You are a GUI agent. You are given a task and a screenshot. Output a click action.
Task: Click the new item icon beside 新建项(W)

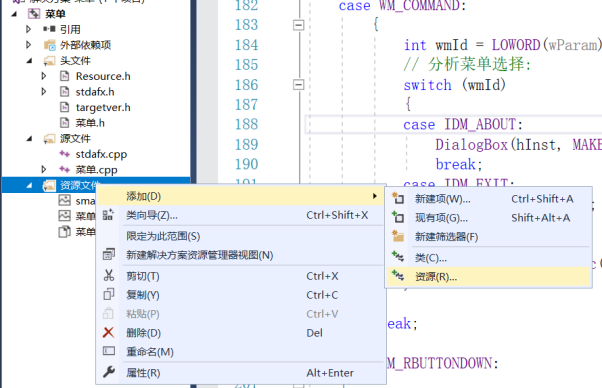pyautogui.click(x=398, y=198)
